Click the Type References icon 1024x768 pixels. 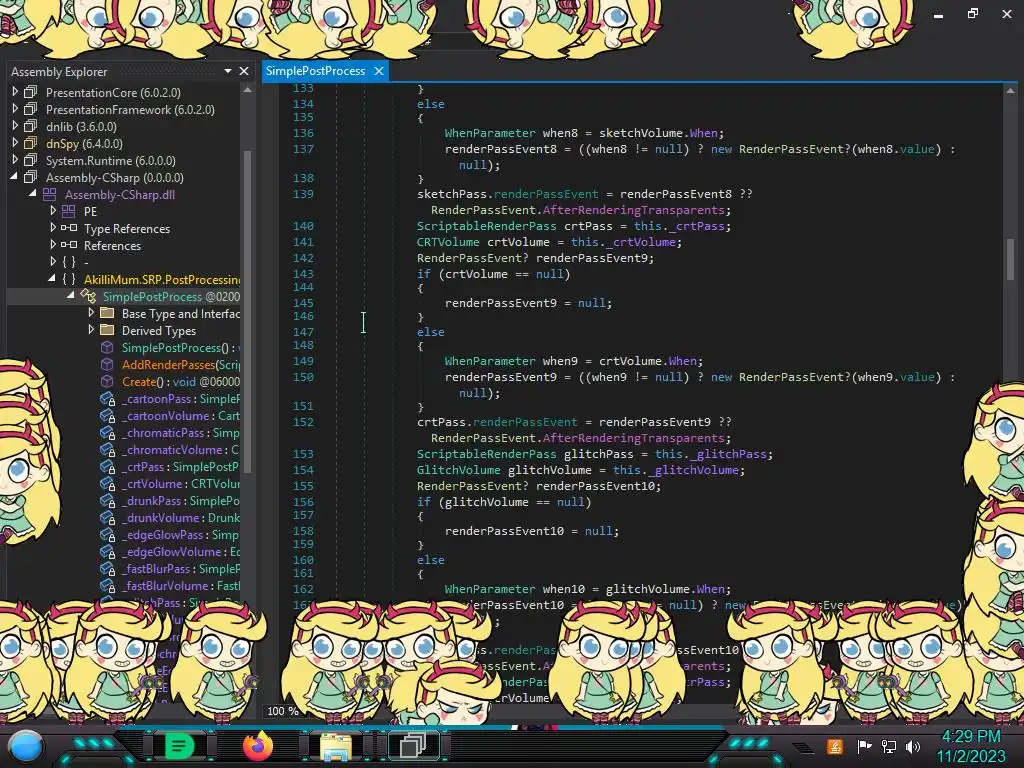point(69,228)
